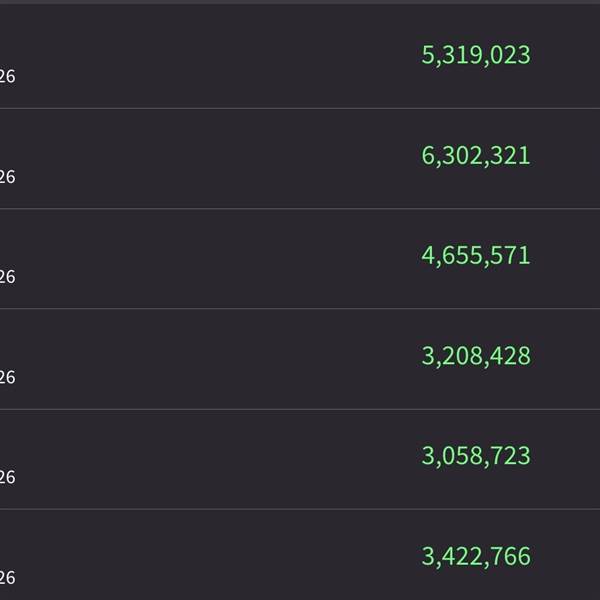The height and width of the screenshot is (600, 600).
Task: Click the green value 5,319,023
Action: click(x=476, y=55)
